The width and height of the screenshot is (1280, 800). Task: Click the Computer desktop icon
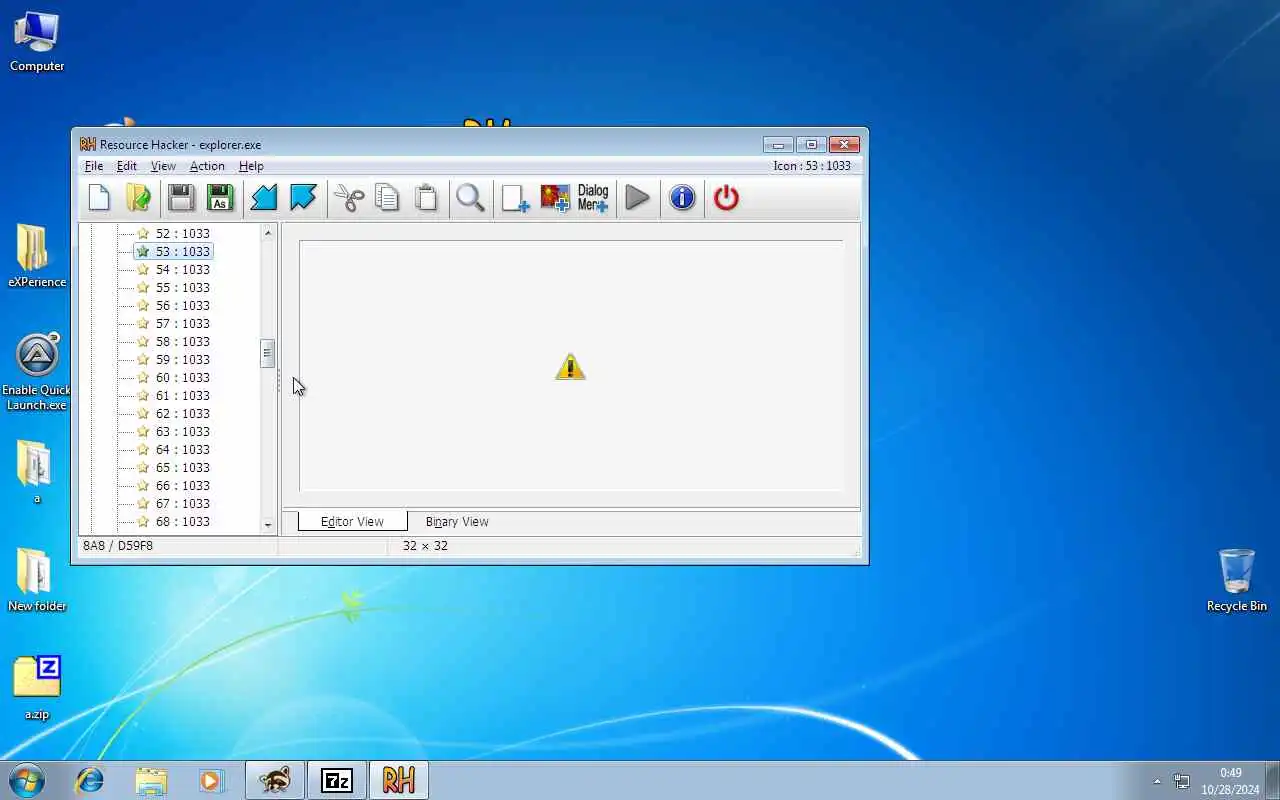37,42
